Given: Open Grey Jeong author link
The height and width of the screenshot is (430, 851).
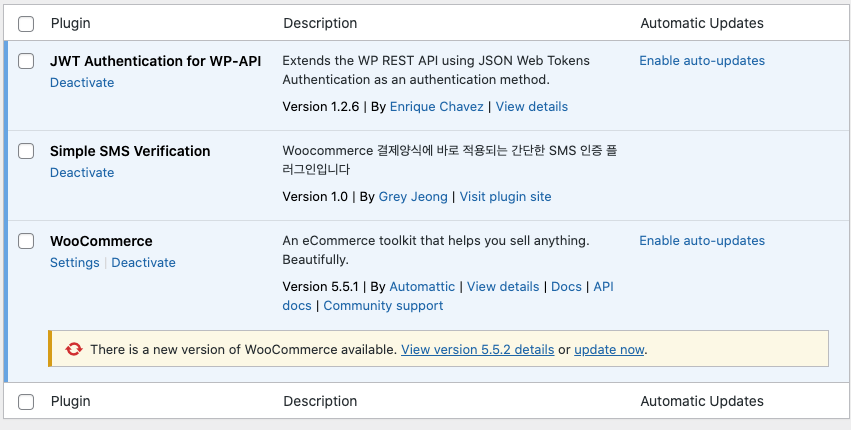Looking at the screenshot, I should [413, 197].
